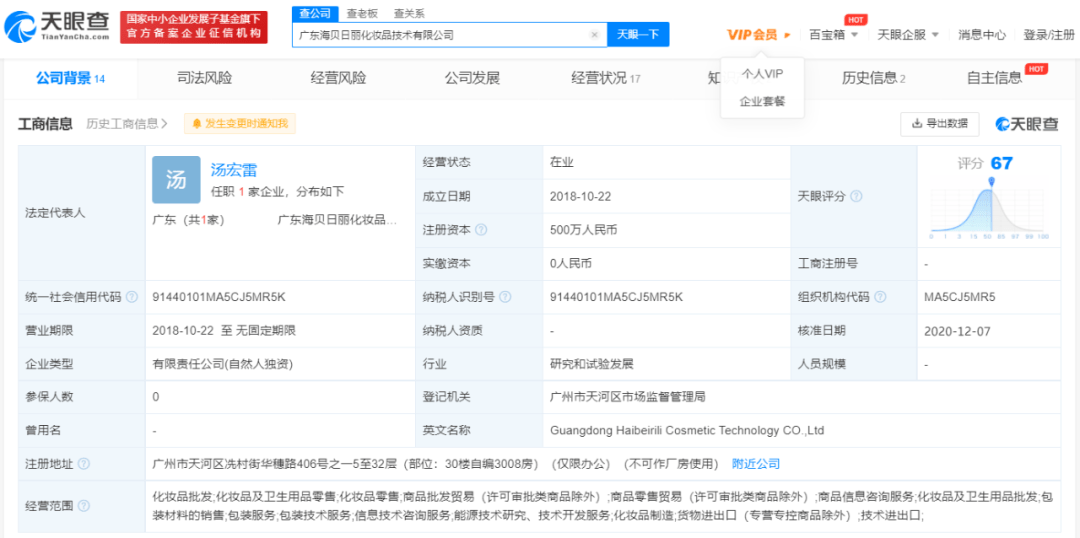Screen dimensions: 1080x538
Task: Click help icon beside 纳税人识别号
Action: click(x=504, y=297)
